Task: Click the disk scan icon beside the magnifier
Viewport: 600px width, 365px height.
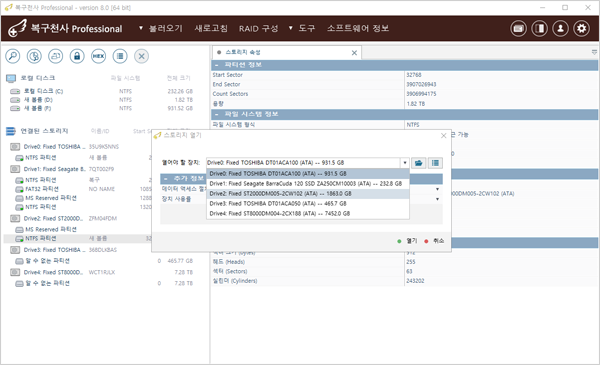Action: pyautogui.click(x=34, y=56)
